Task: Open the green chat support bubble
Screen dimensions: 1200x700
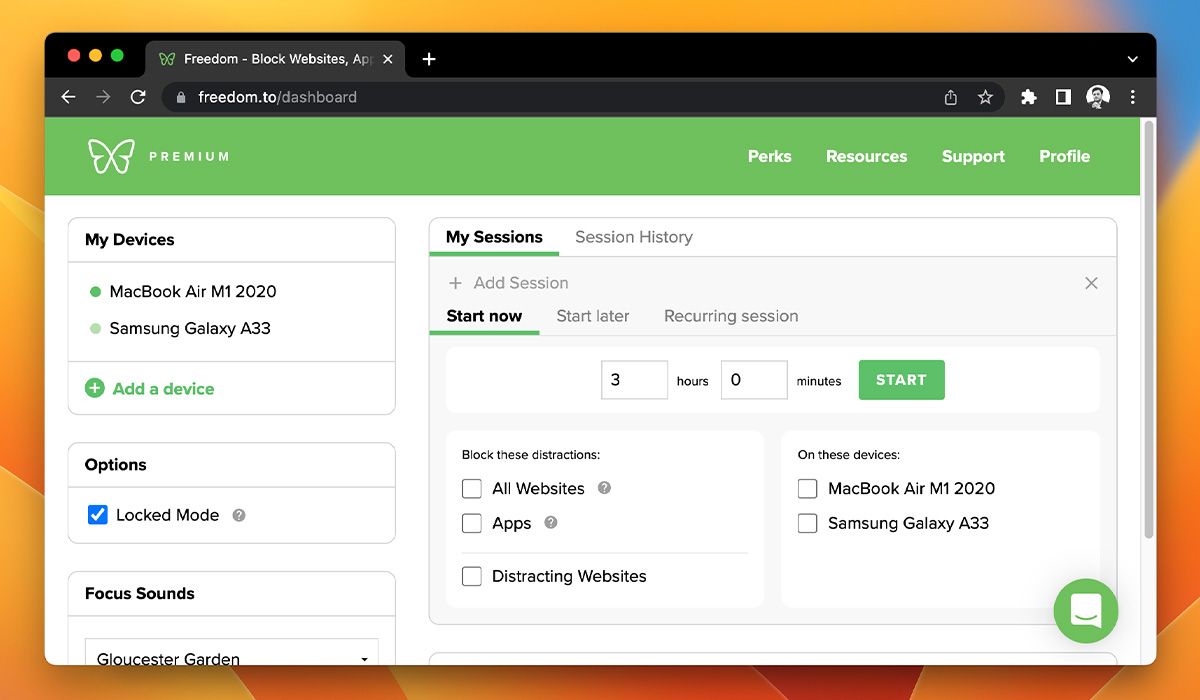Action: click(1086, 610)
